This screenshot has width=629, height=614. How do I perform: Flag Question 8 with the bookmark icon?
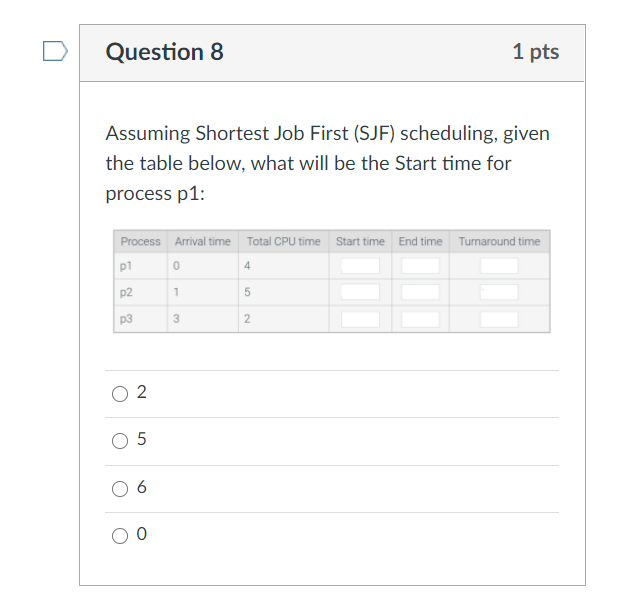click(x=56, y=50)
